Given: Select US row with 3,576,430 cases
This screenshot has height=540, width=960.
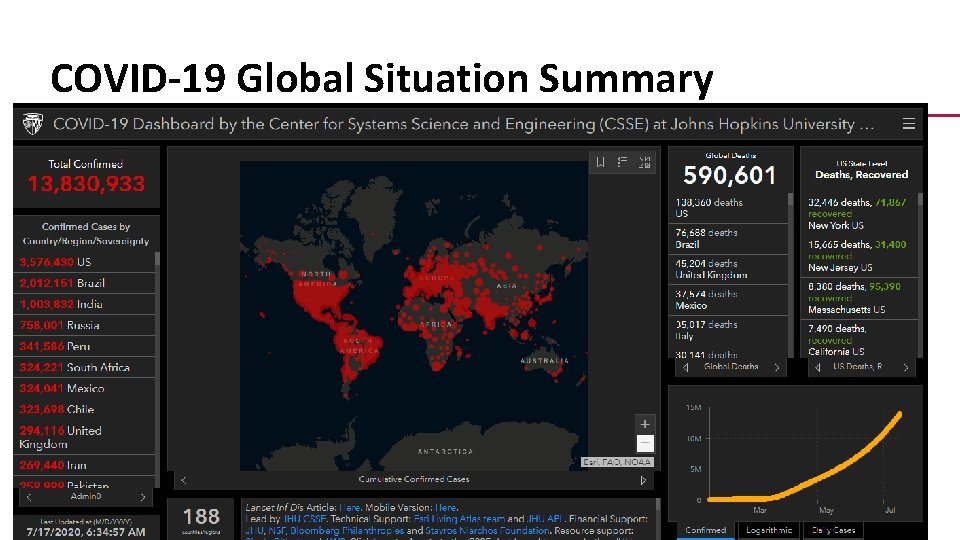Looking at the screenshot, I should 84,262.
